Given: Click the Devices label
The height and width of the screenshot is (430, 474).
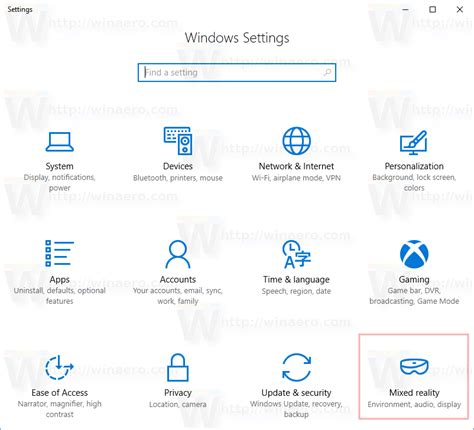Looking at the screenshot, I should [178, 166].
